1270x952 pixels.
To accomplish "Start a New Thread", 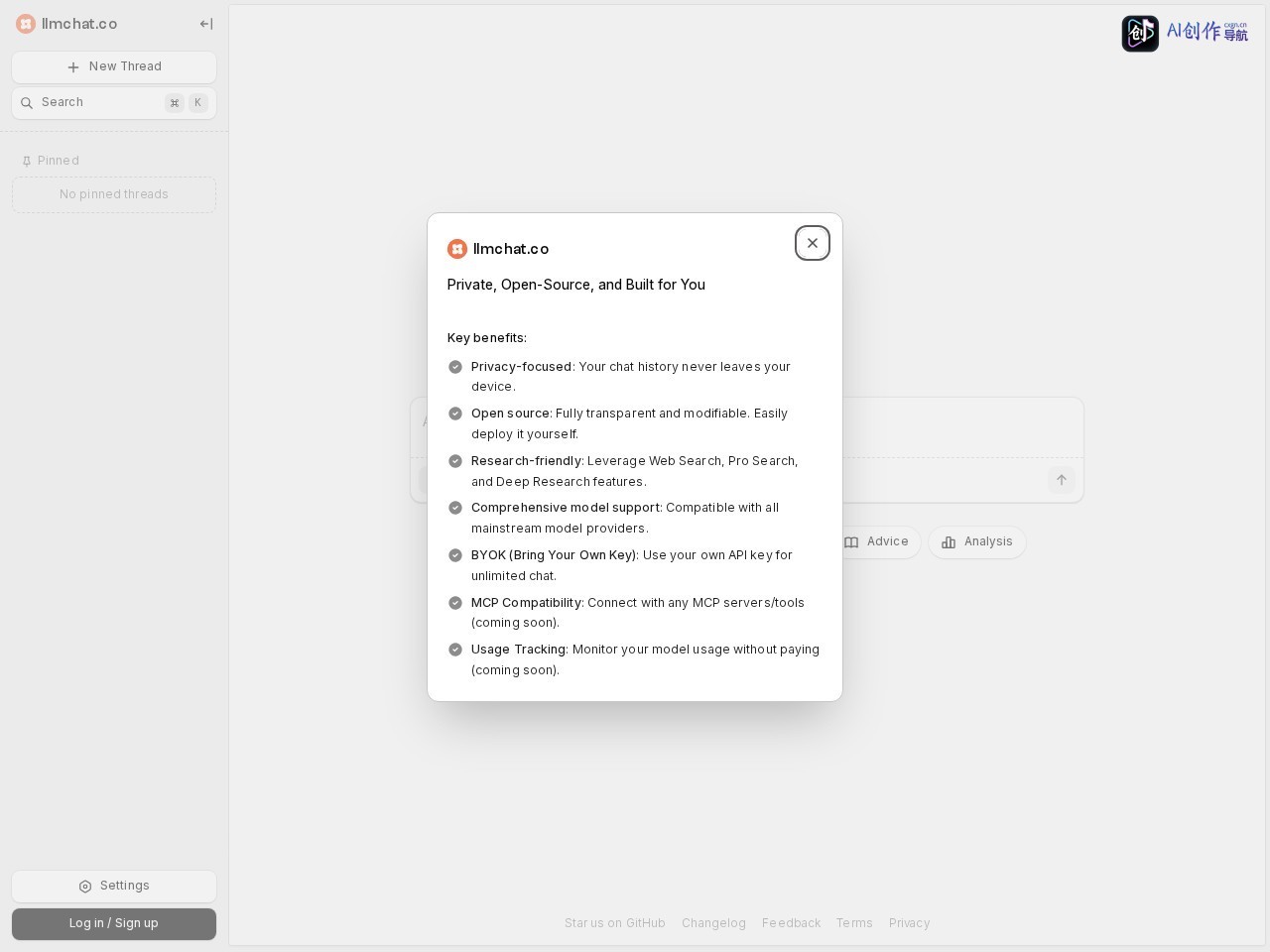I will 114,67.
